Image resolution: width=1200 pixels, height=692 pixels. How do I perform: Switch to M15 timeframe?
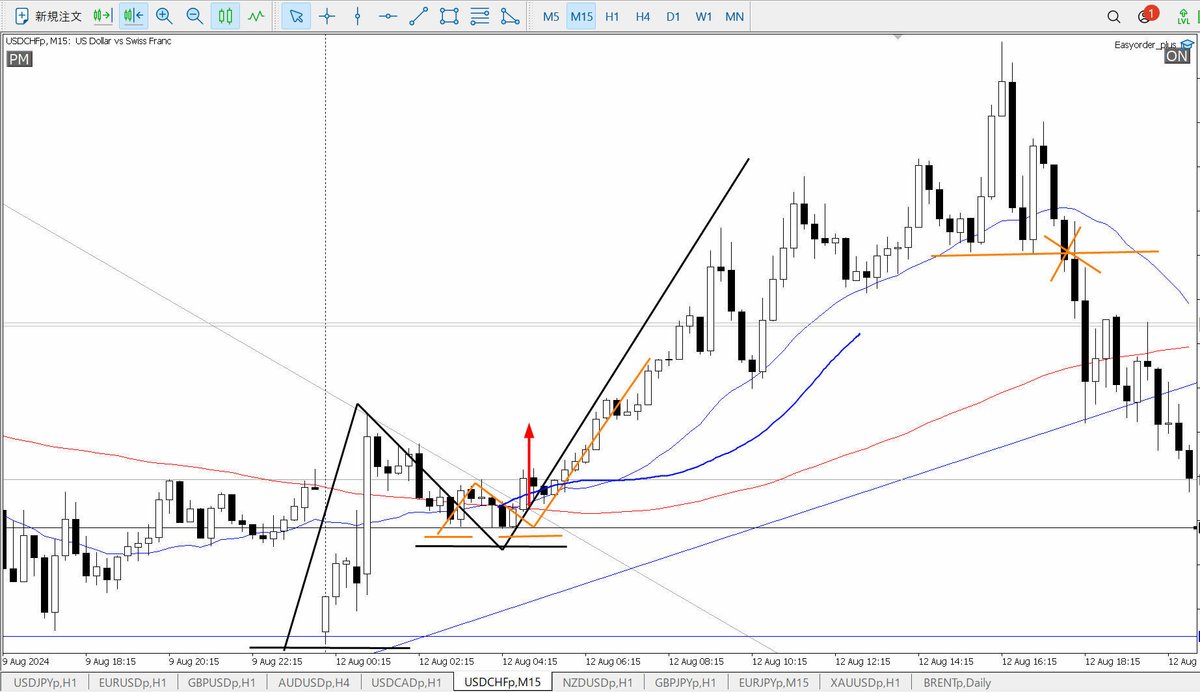[x=581, y=17]
